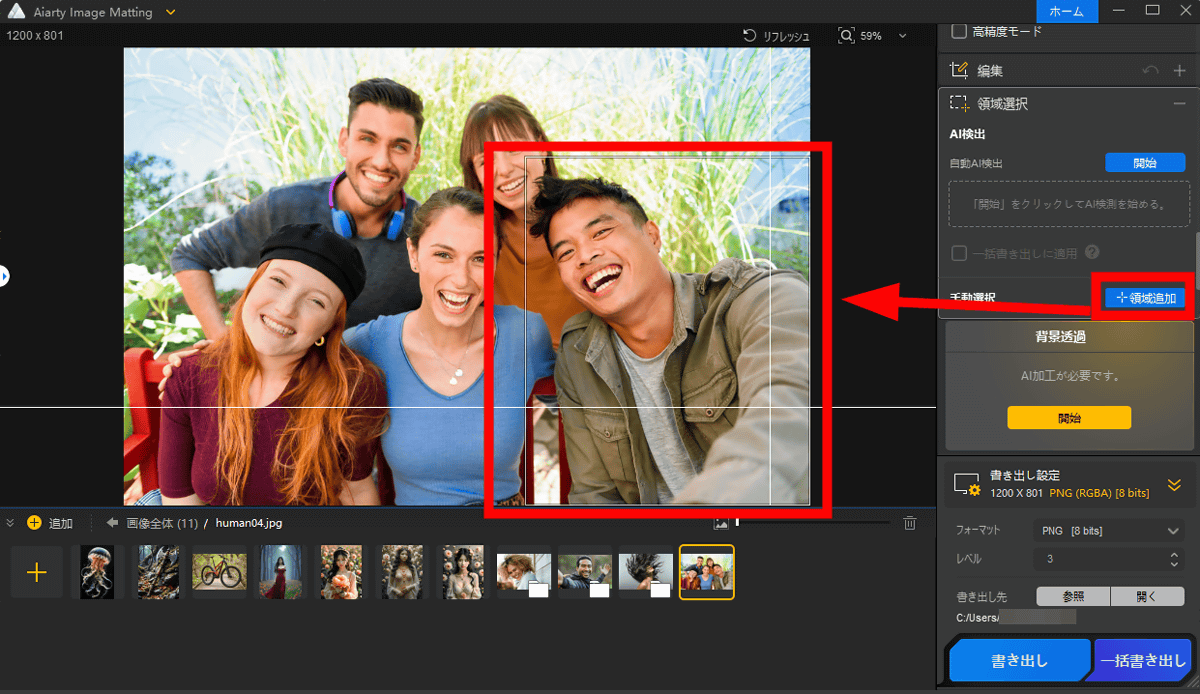This screenshot has height=694, width=1200.
Task: Expand 書き出し設定 with double chevron
Action: click(1174, 484)
